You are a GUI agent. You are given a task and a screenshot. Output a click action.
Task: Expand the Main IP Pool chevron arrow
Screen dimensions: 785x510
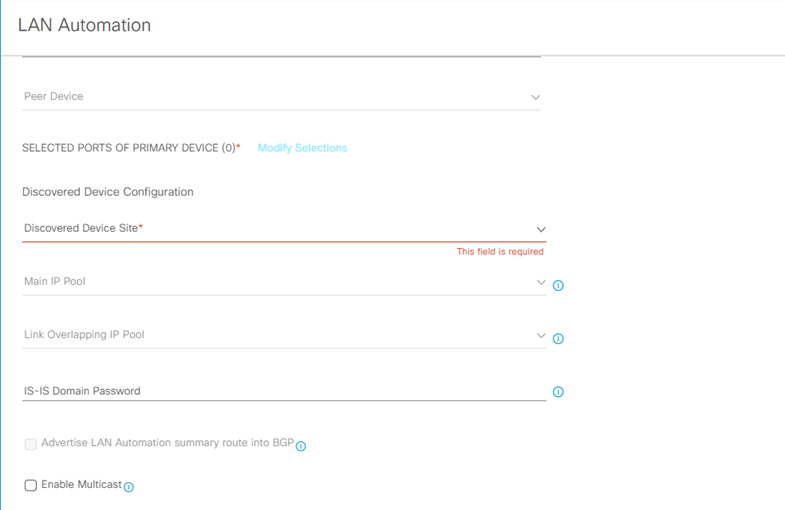pos(541,282)
